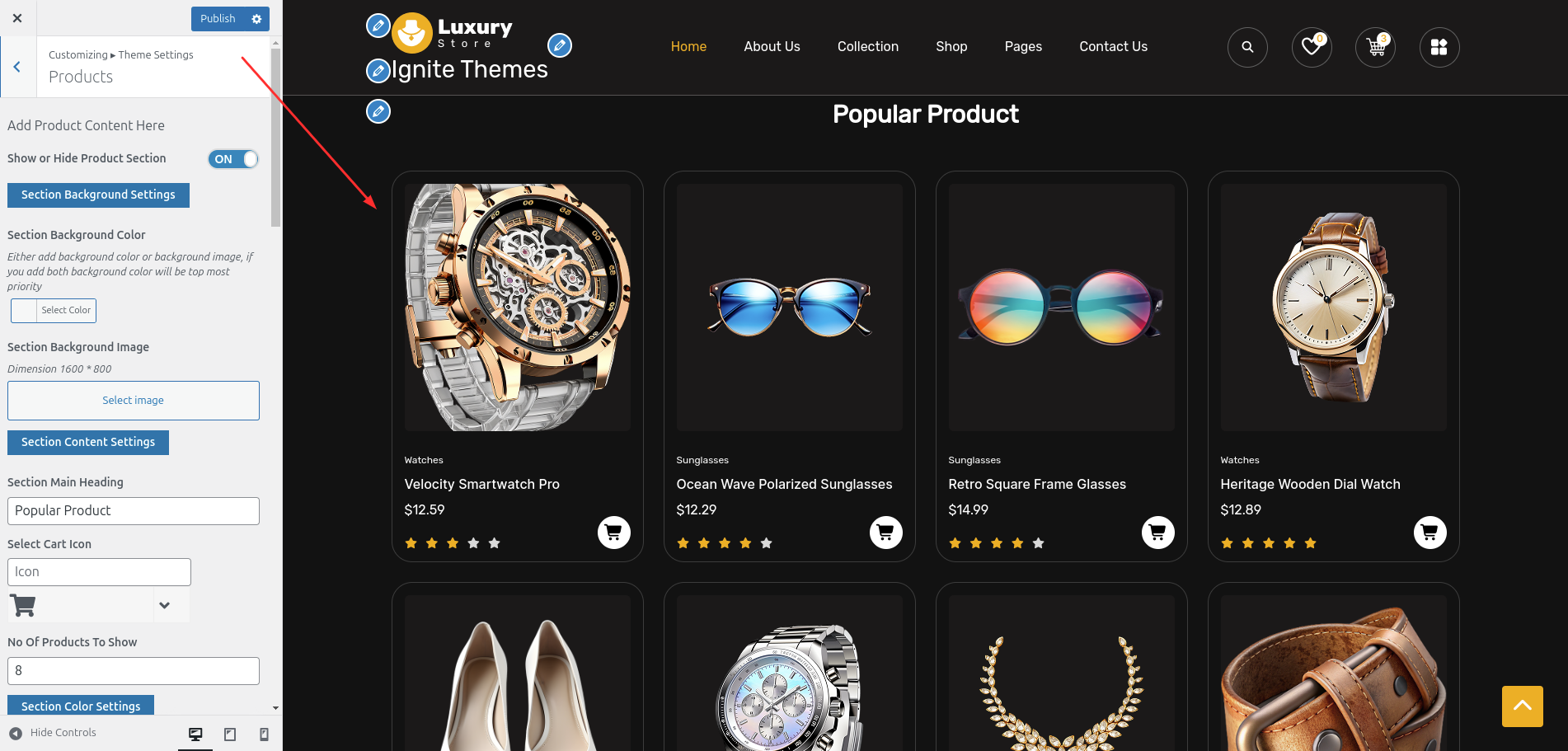Switch to mobile preview mode
The height and width of the screenshot is (751, 1568).
pos(264,734)
